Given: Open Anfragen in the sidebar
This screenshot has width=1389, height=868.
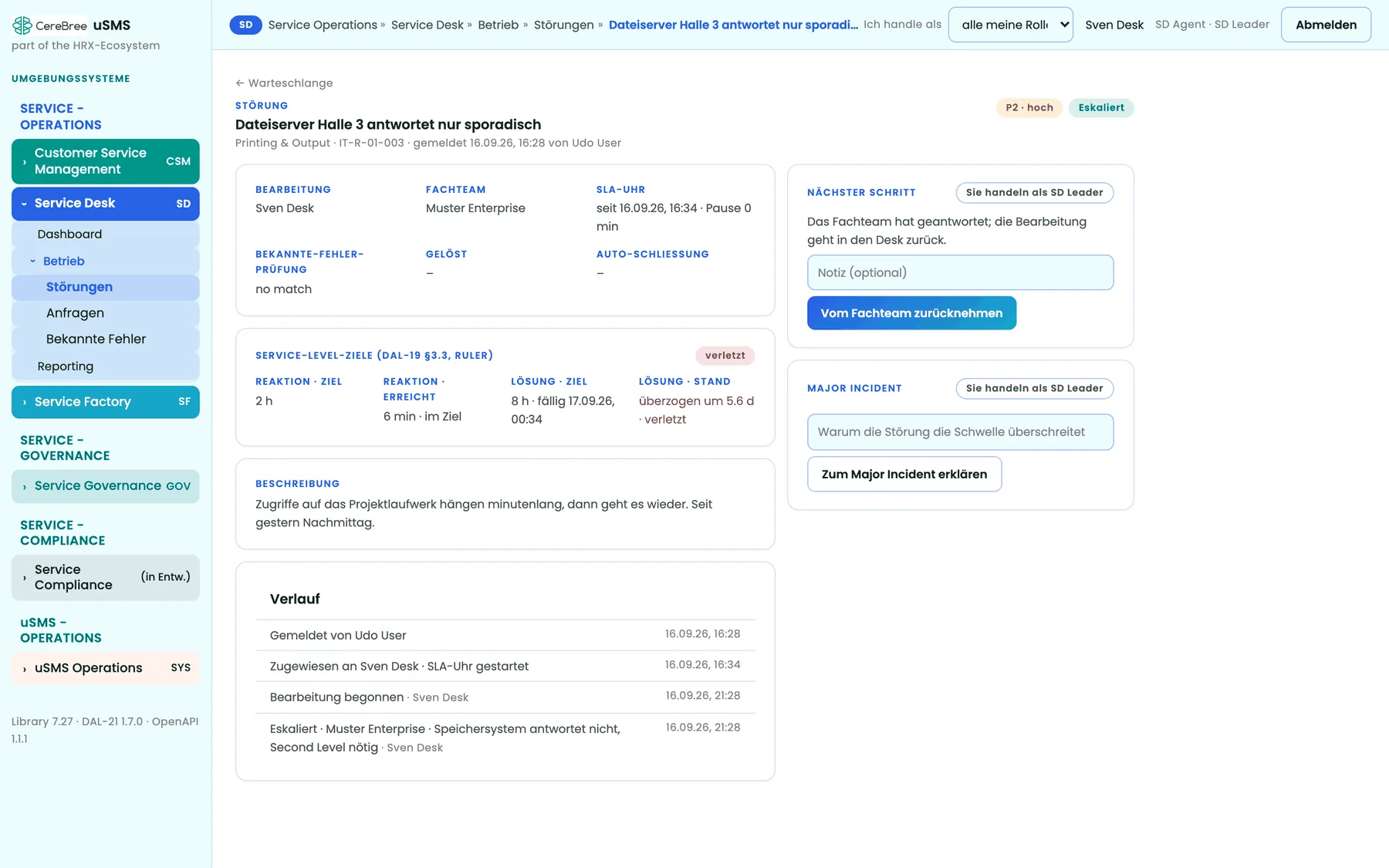Looking at the screenshot, I should 106,313.
